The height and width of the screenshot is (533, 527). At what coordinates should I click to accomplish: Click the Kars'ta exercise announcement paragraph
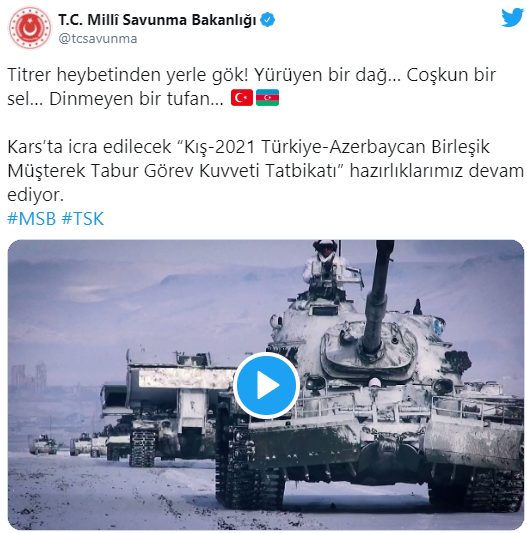(265, 171)
